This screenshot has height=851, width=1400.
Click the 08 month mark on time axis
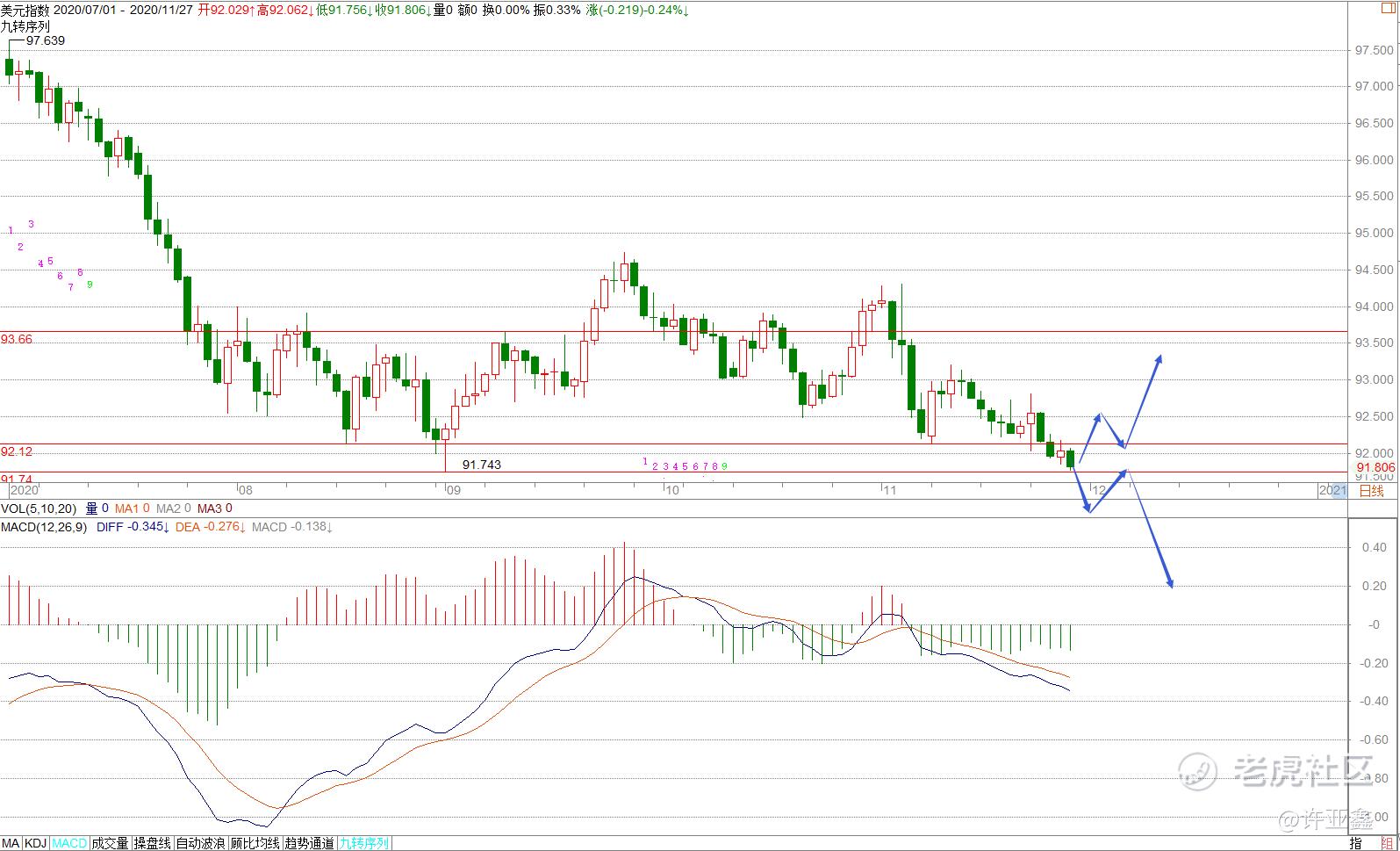[246, 490]
